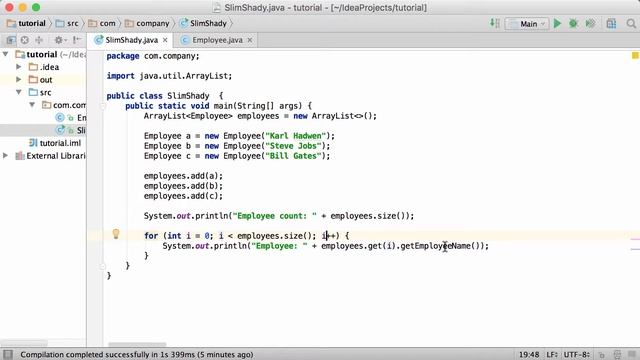This screenshot has height=360, width=640.
Task: Select the SlimShady class in project tree
Action: 71,130
